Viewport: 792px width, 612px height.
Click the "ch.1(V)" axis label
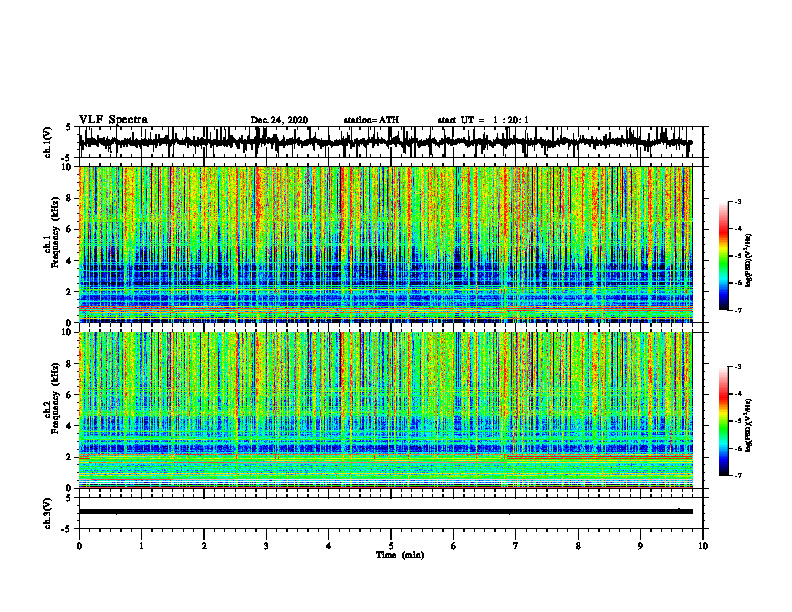[48, 142]
